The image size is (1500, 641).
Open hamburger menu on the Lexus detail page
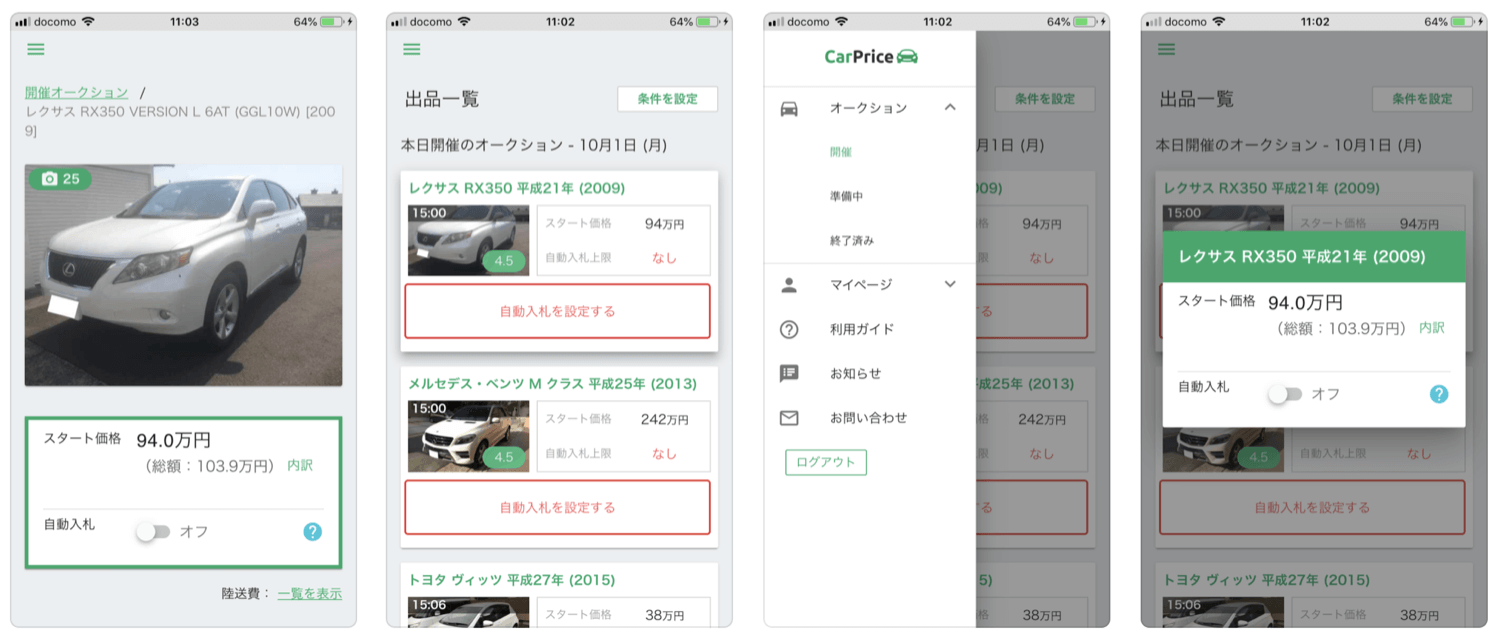tap(36, 50)
